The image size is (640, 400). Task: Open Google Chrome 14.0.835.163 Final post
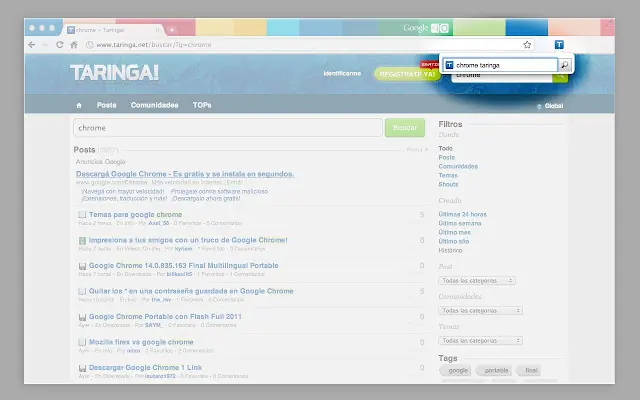coord(184,266)
